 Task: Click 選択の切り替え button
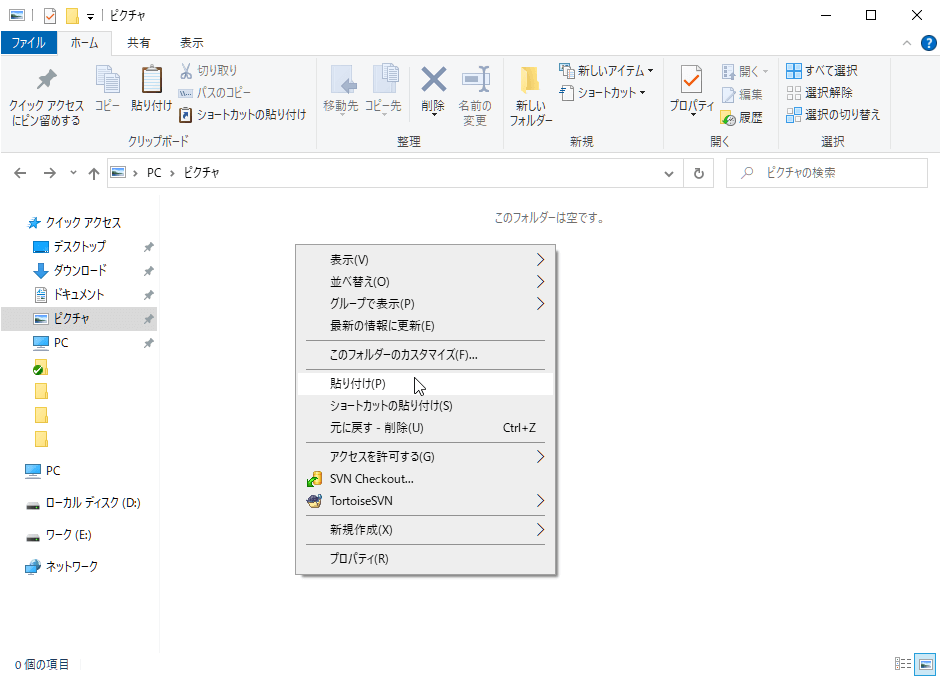[x=832, y=115]
